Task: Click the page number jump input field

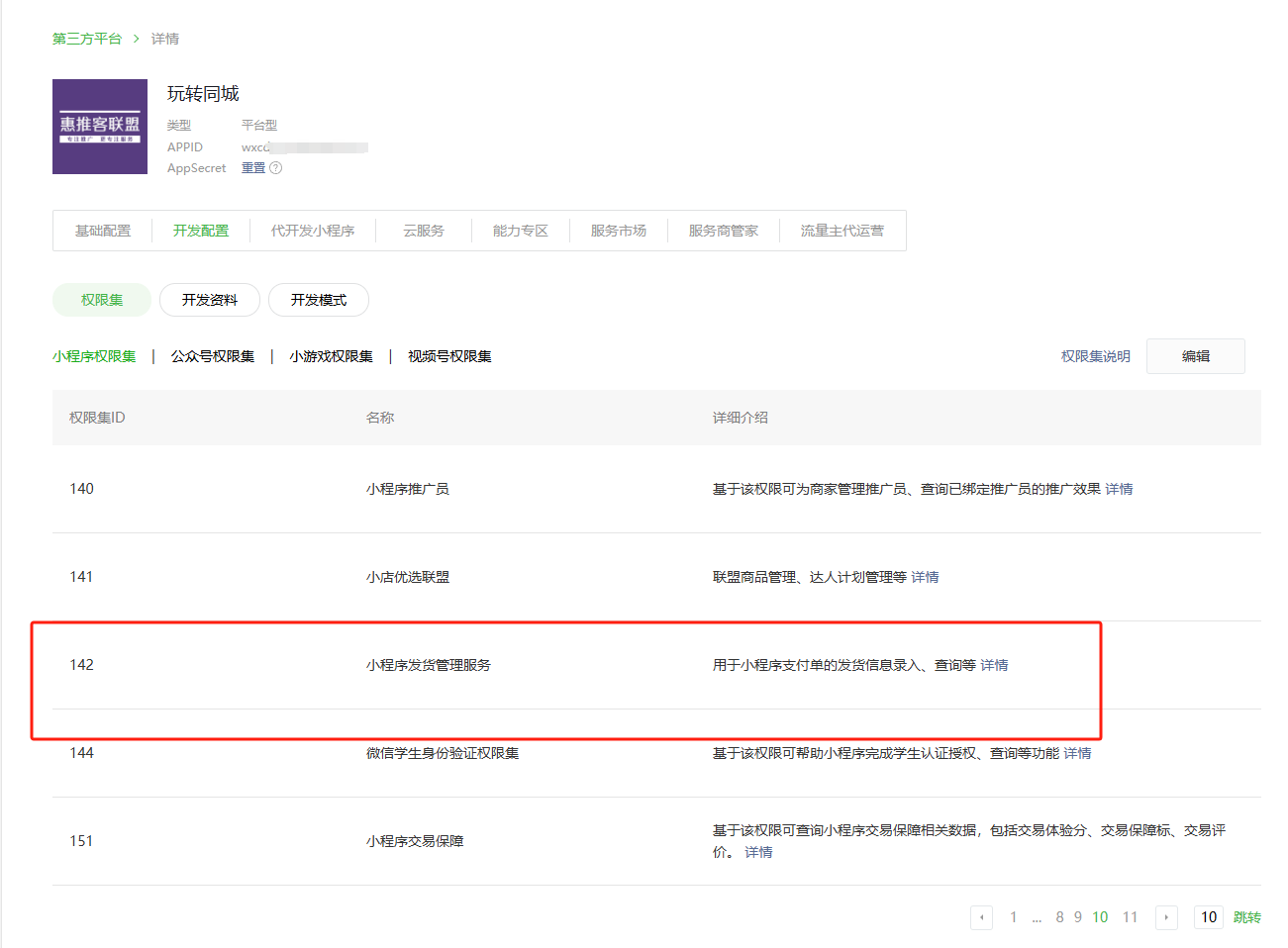Action: 1209,917
